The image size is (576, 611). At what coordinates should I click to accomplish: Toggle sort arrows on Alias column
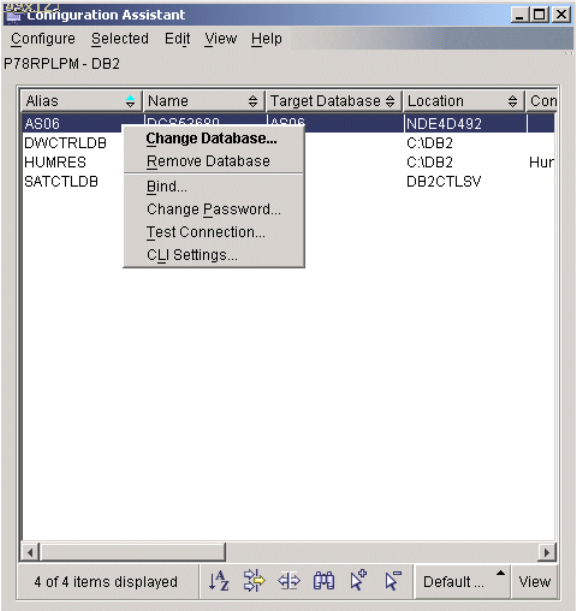tap(130, 102)
